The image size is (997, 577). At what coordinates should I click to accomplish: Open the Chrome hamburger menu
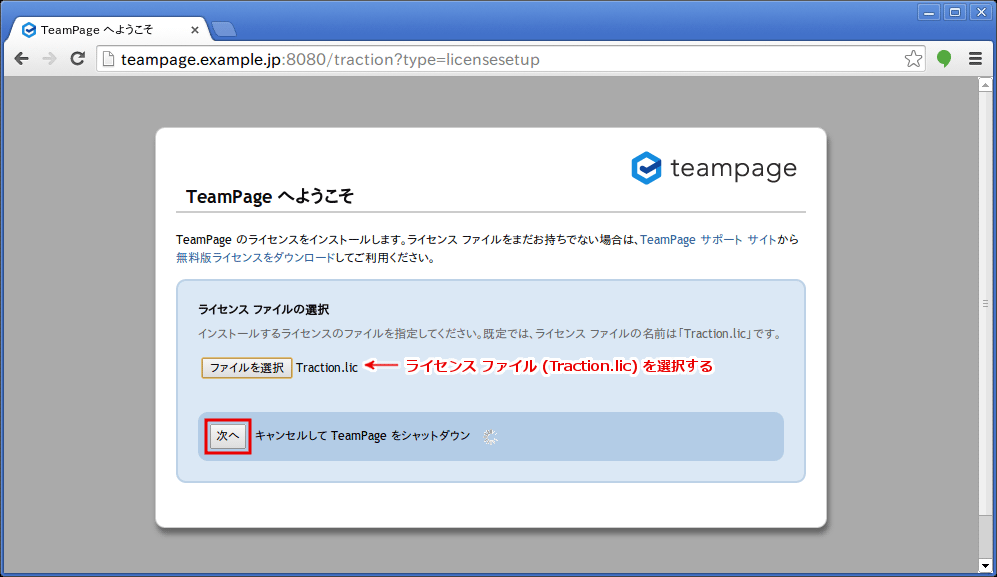(975, 59)
